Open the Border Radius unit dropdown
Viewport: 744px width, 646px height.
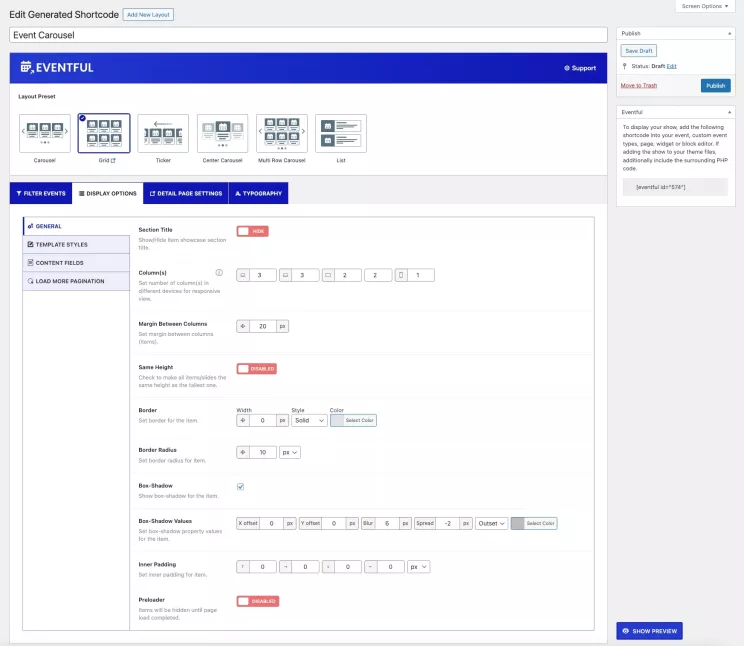pyautogui.click(x=290, y=452)
